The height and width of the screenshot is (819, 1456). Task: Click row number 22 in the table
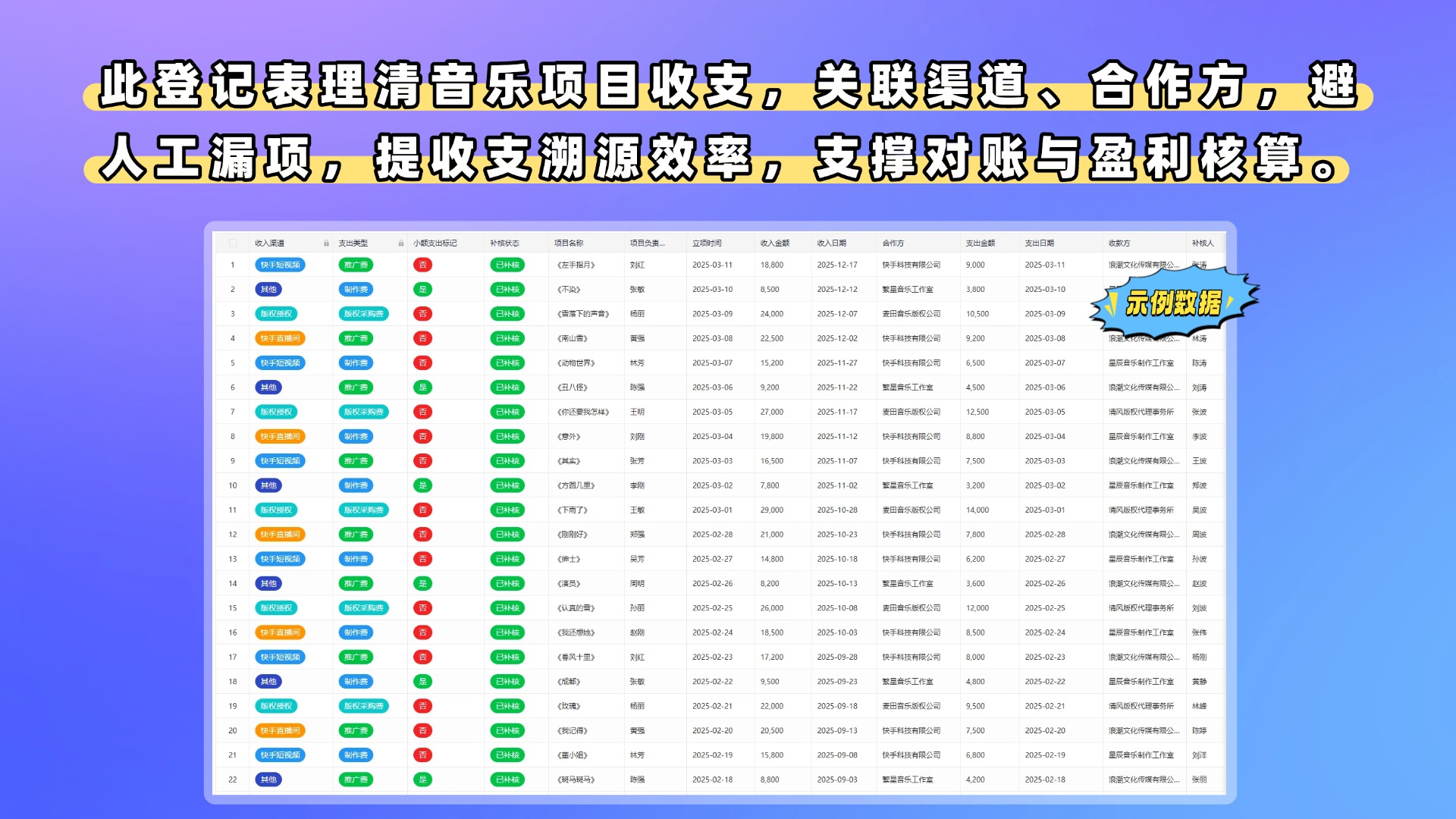pyautogui.click(x=233, y=780)
